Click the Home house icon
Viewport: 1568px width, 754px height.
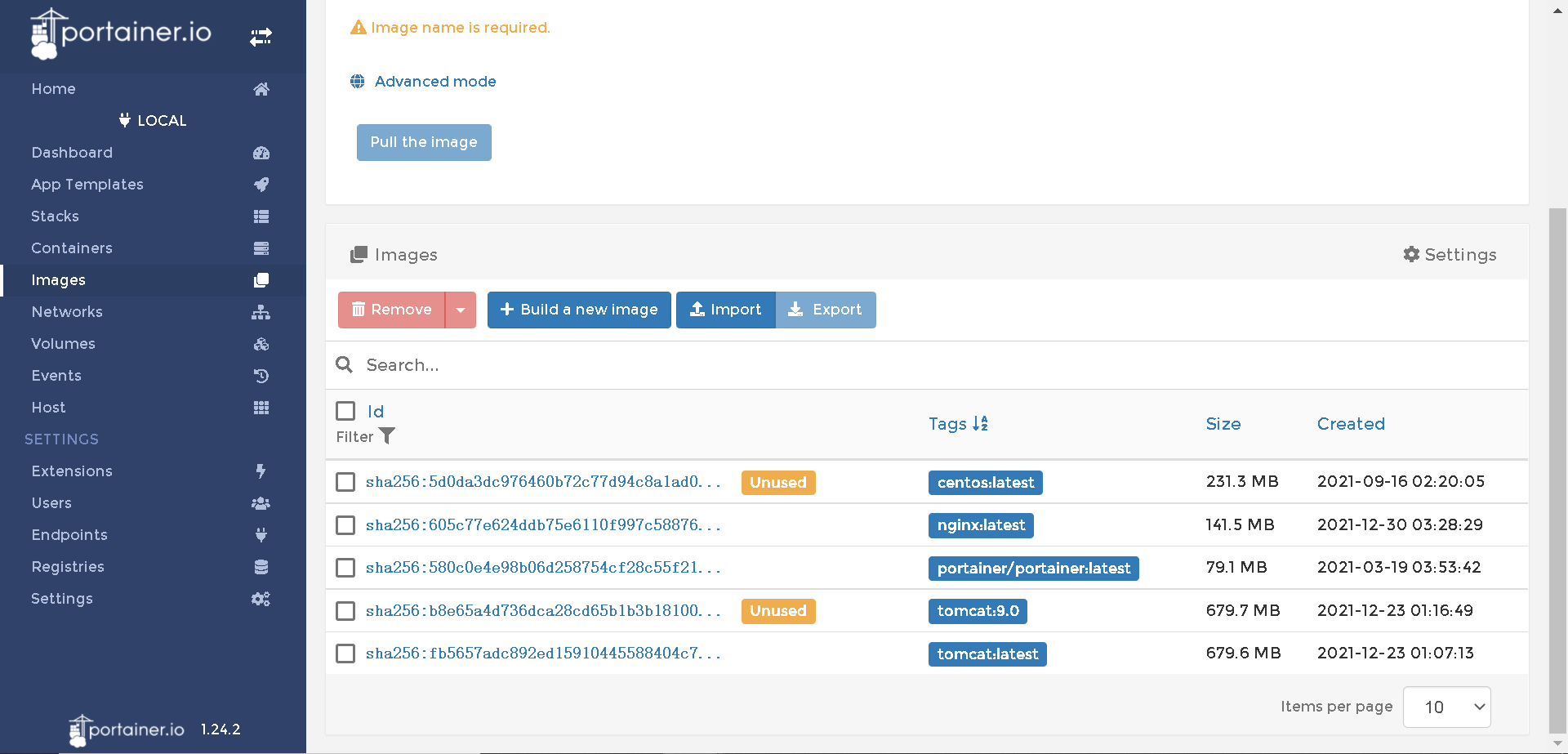[x=261, y=89]
